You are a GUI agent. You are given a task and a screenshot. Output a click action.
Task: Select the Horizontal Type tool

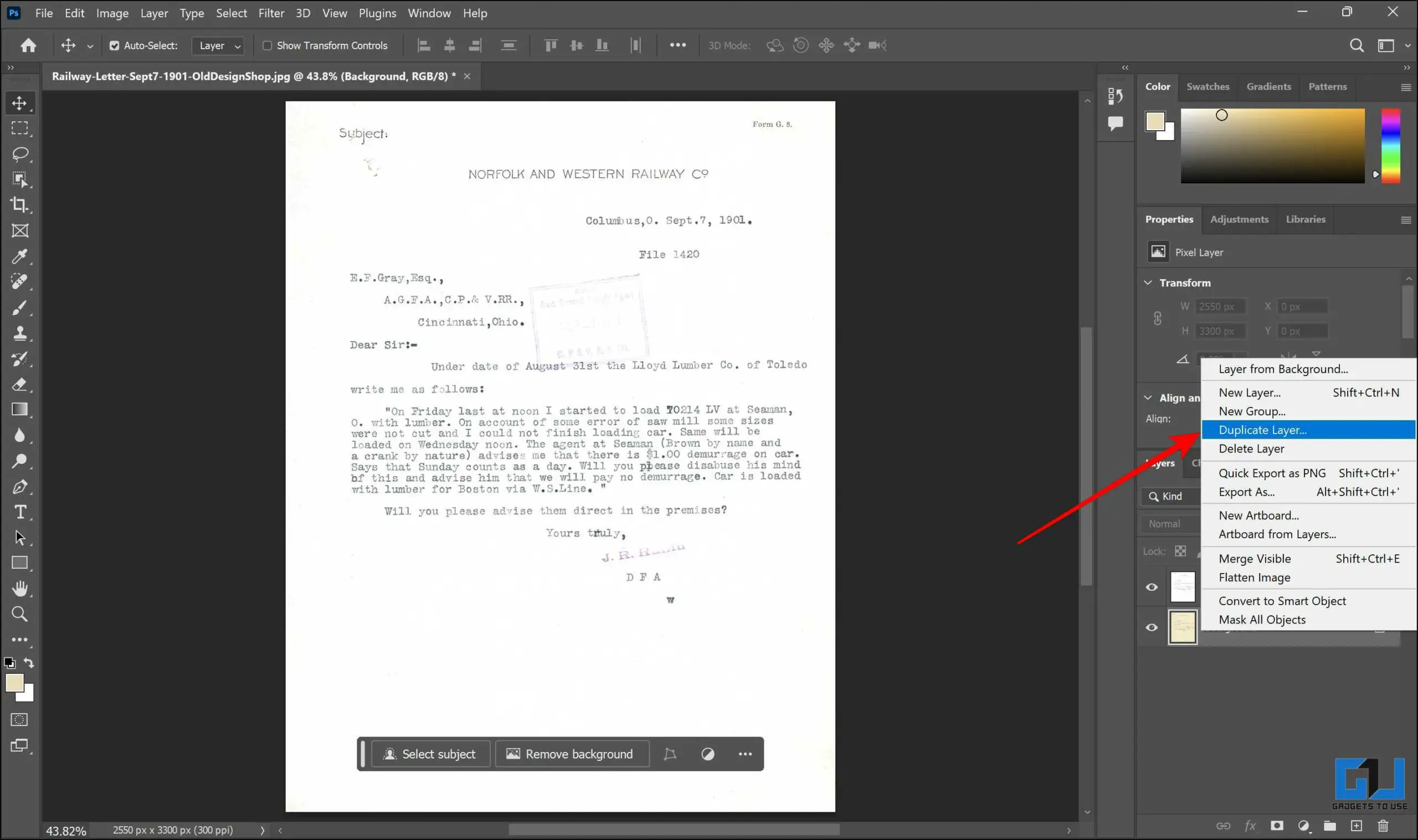click(20, 512)
